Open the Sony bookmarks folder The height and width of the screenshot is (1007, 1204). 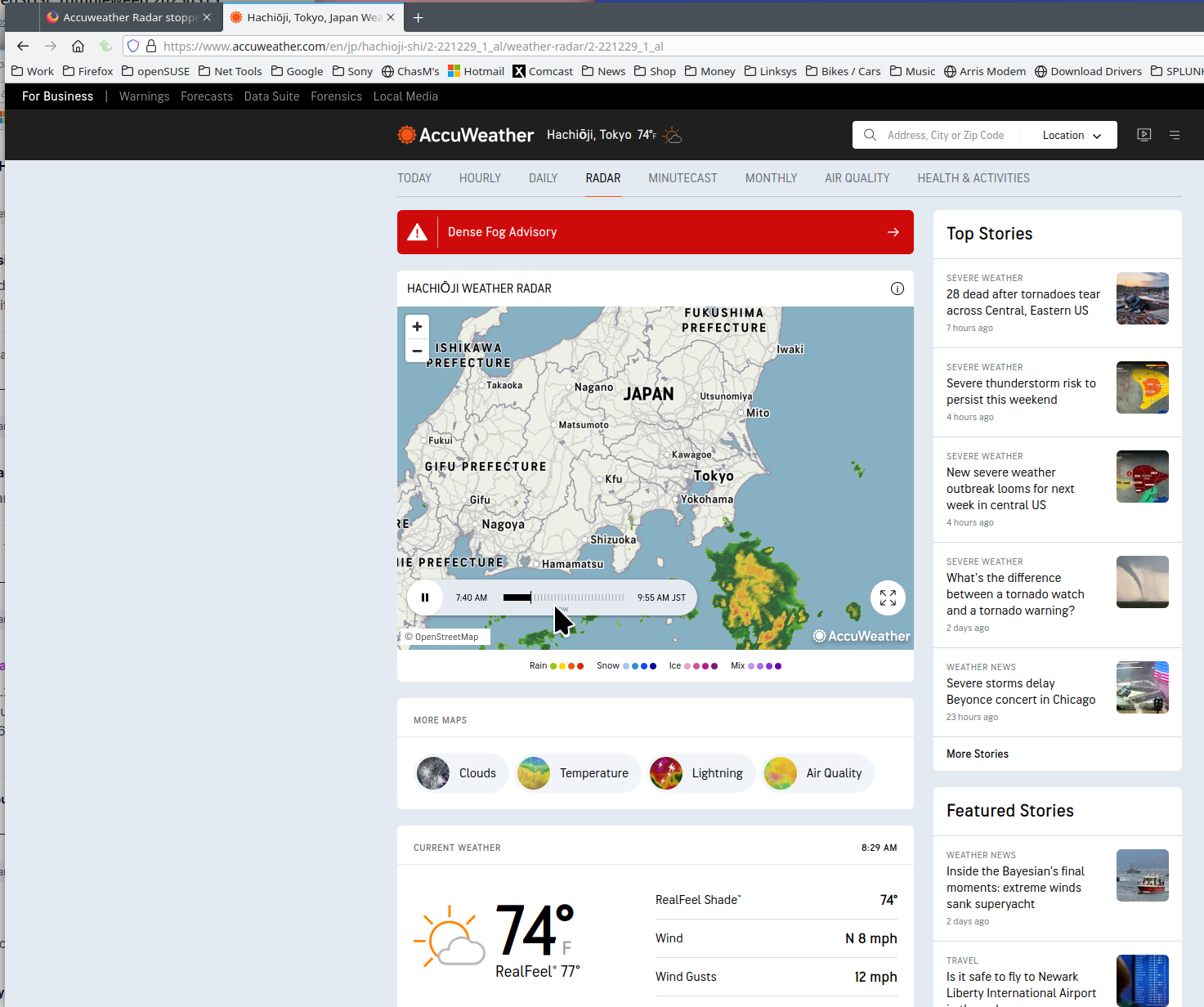pyautogui.click(x=352, y=71)
